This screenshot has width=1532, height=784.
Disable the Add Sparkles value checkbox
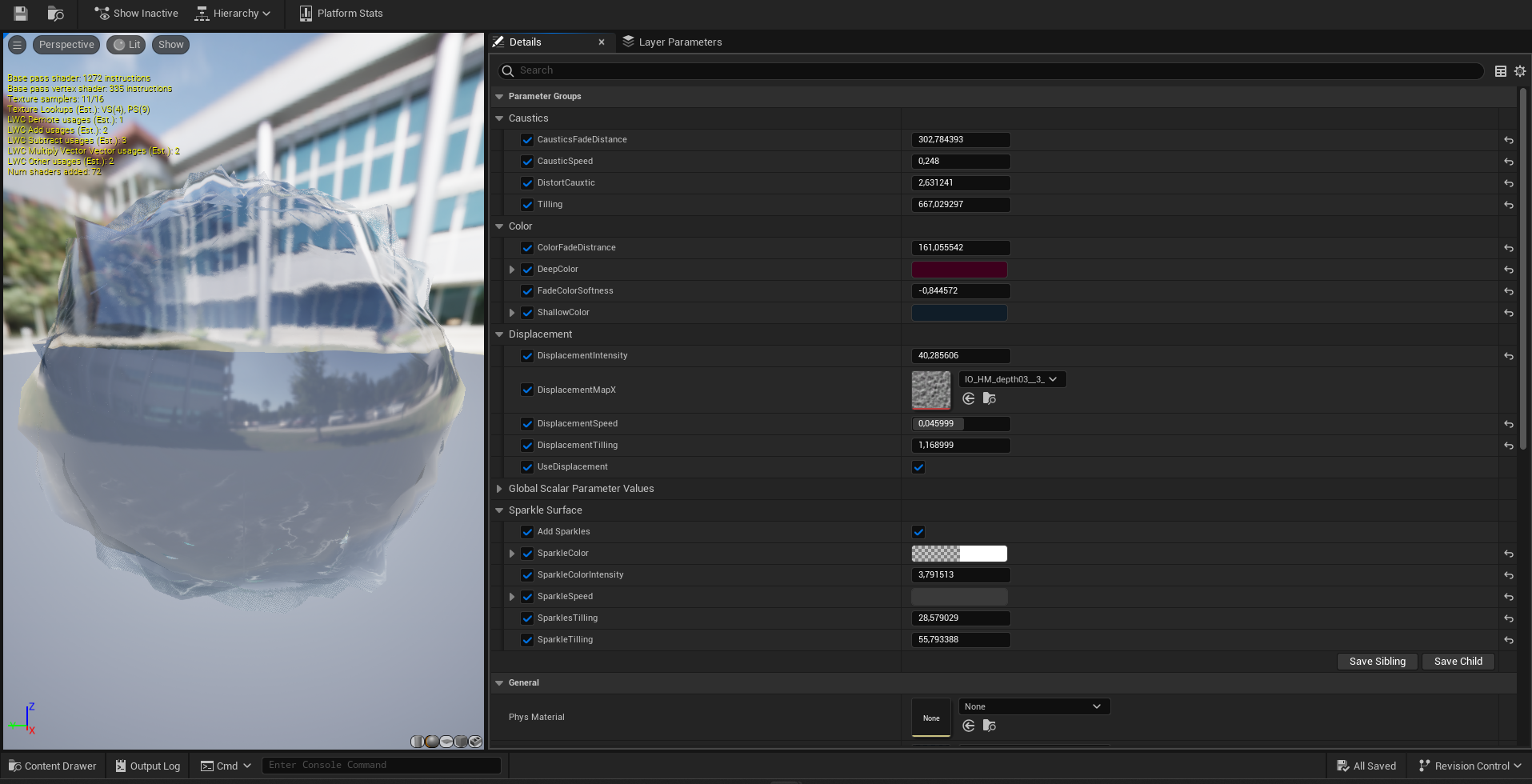pos(918,532)
